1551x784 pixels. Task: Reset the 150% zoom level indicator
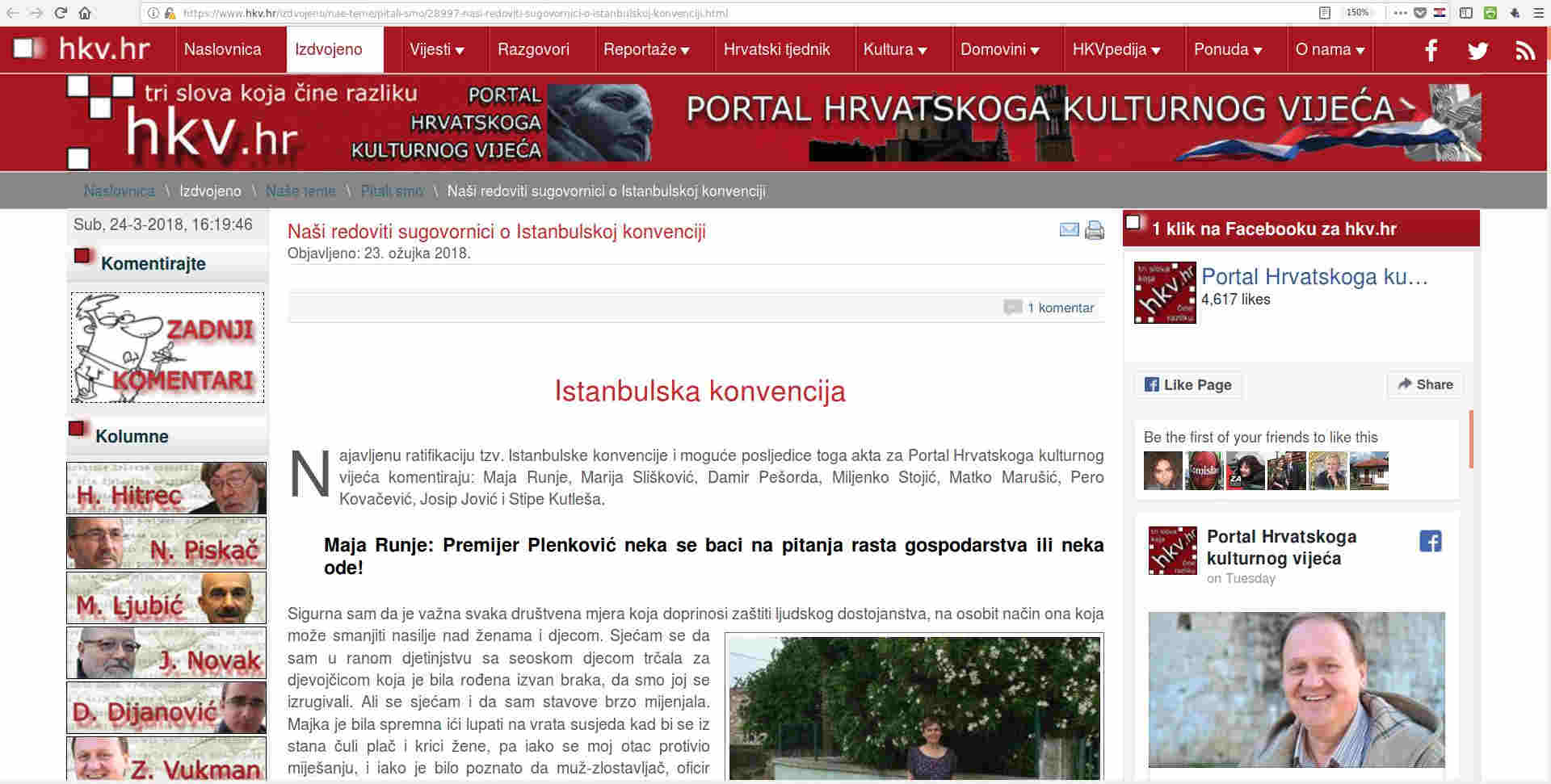[1357, 13]
